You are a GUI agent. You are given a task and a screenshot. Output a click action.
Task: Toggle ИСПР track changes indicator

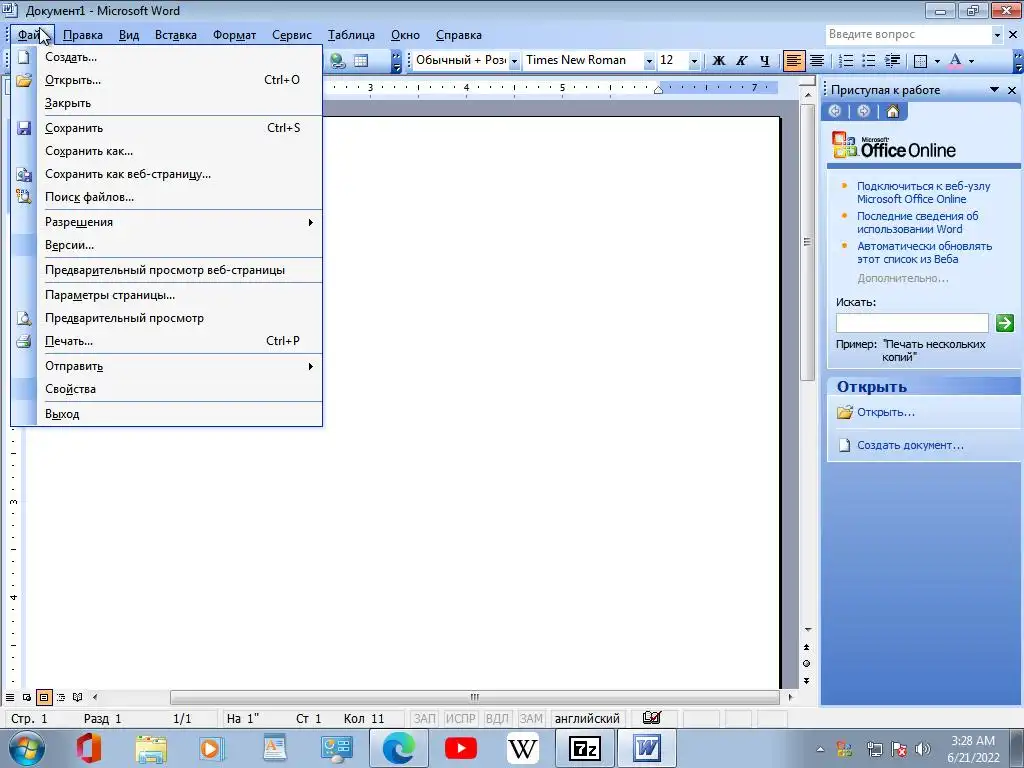460,718
